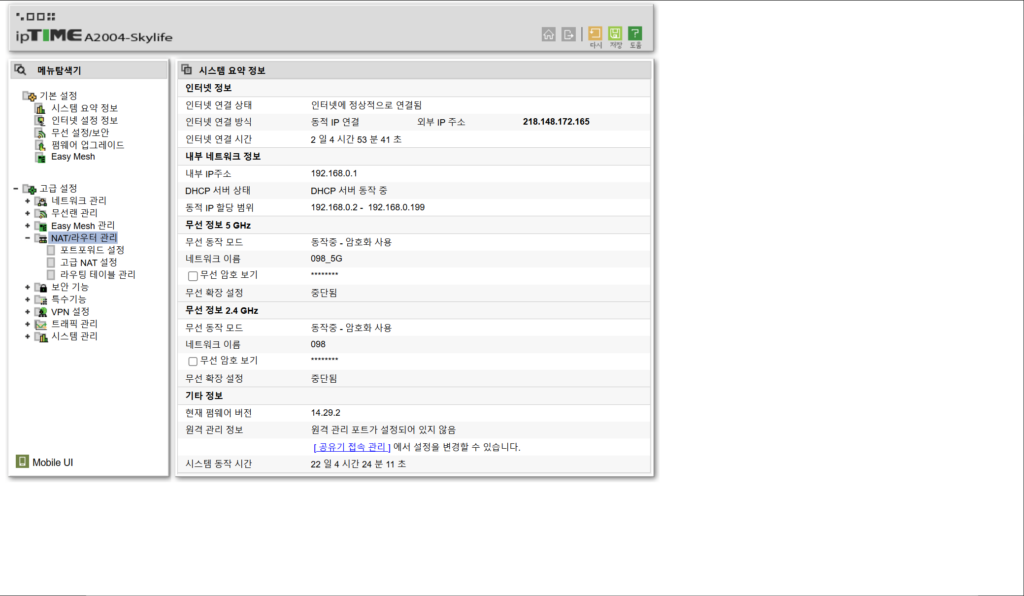Select 인터넷 설정 정보 menu item
The width and height of the screenshot is (1024, 596).
tap(84, 120)
